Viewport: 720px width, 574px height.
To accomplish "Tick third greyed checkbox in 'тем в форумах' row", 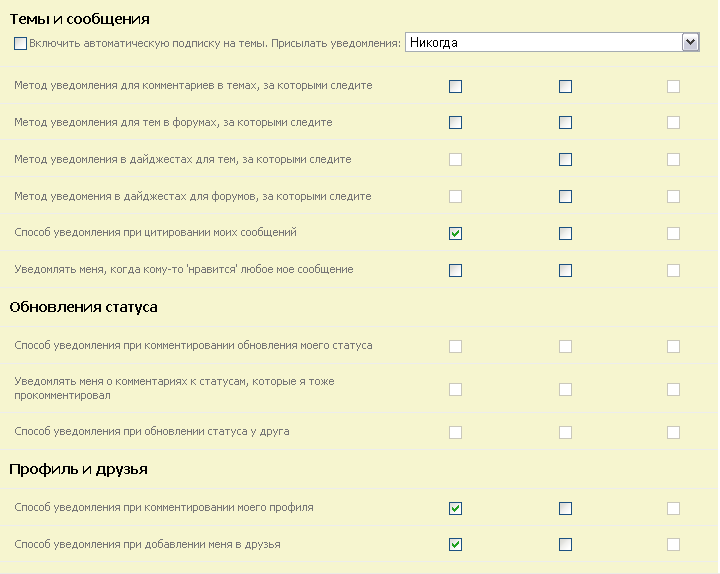I will coord(673,123).
